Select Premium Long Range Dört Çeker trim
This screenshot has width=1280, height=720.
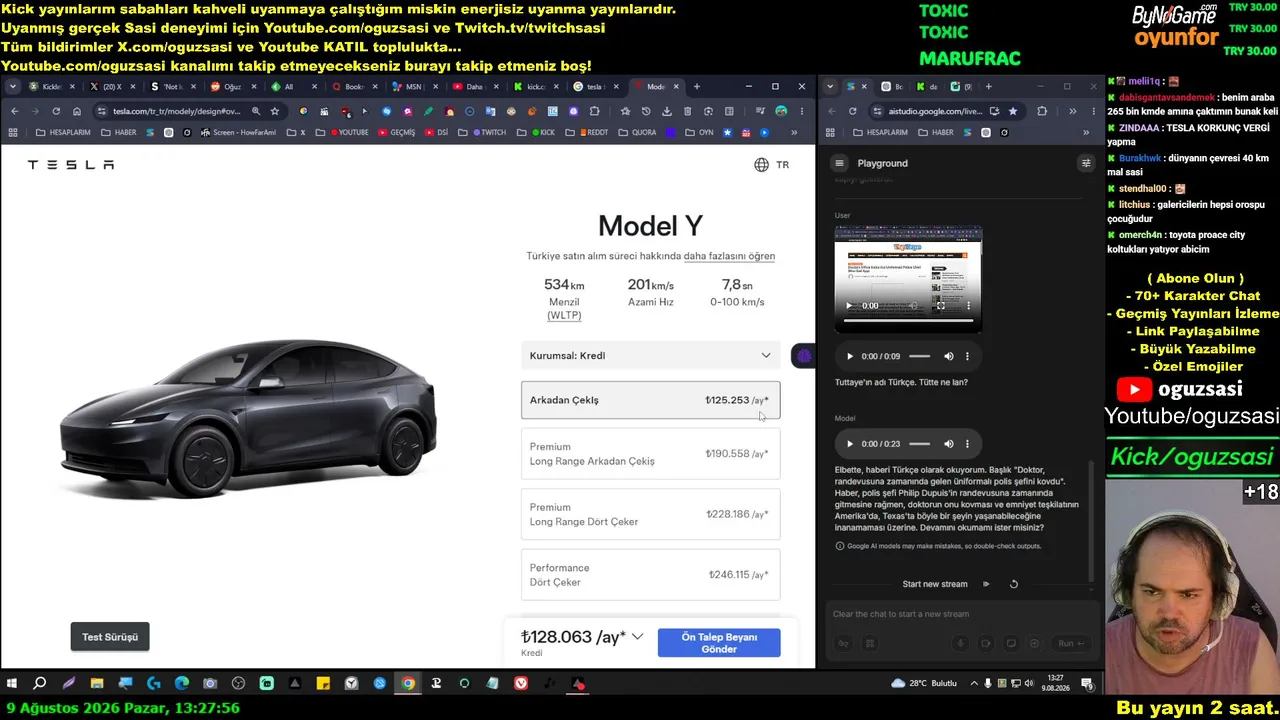(651, 514)
